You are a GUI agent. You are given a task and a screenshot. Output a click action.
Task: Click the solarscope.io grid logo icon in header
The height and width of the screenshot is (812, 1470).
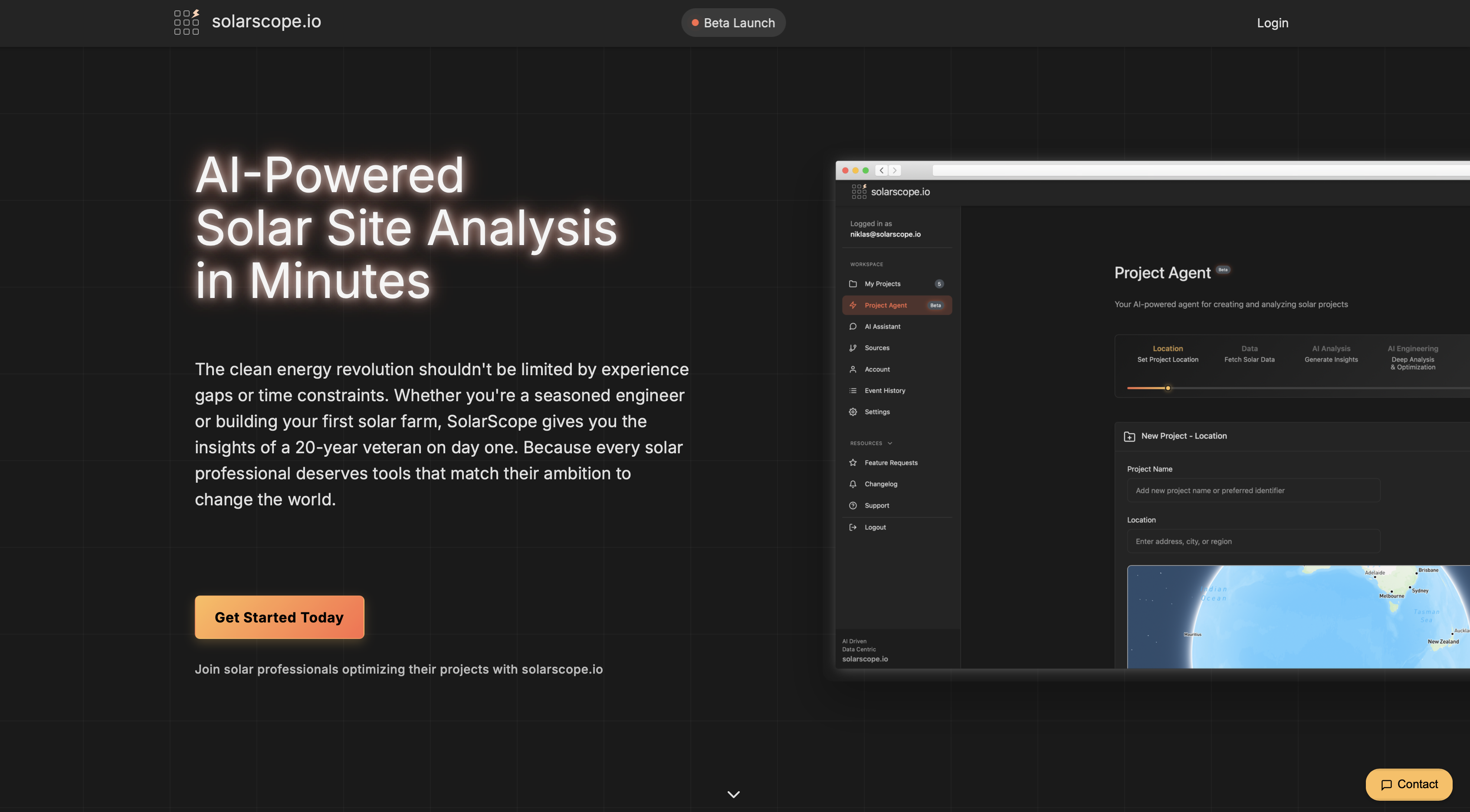pyautogui.click(x=187, y=22)
